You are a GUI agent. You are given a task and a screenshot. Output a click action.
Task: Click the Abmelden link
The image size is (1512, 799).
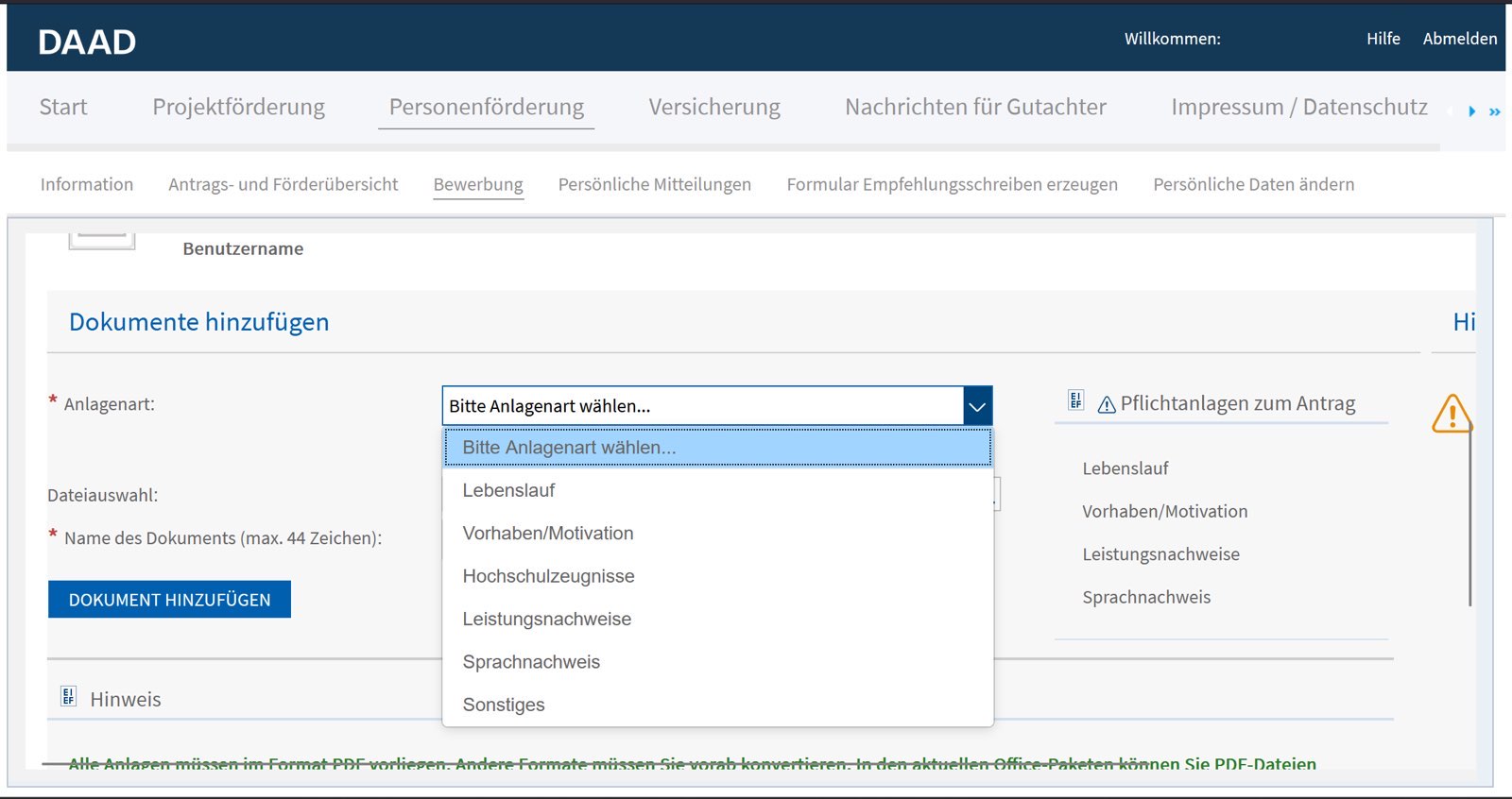(x=1459, y=39)
